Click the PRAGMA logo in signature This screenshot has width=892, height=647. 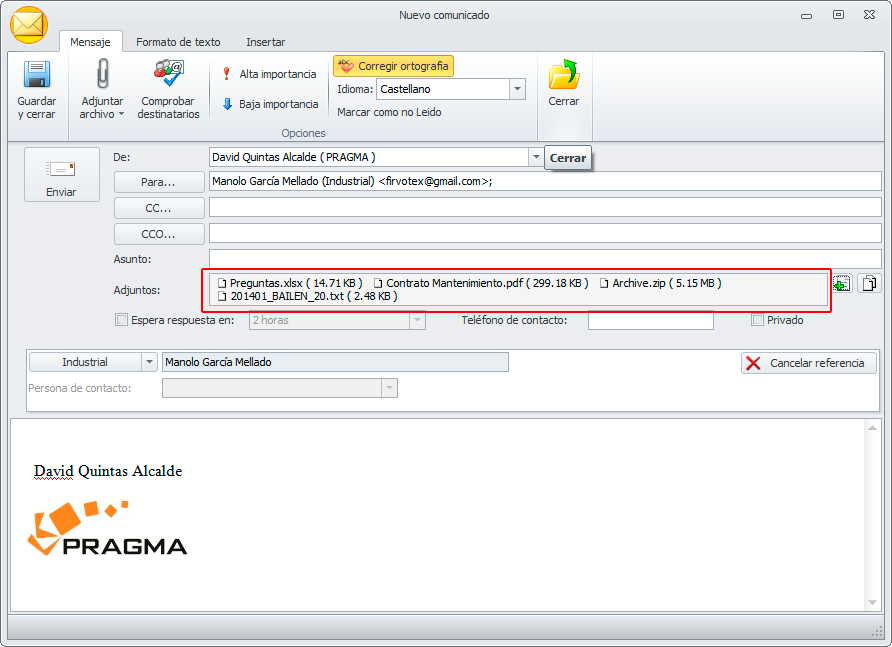107,528
